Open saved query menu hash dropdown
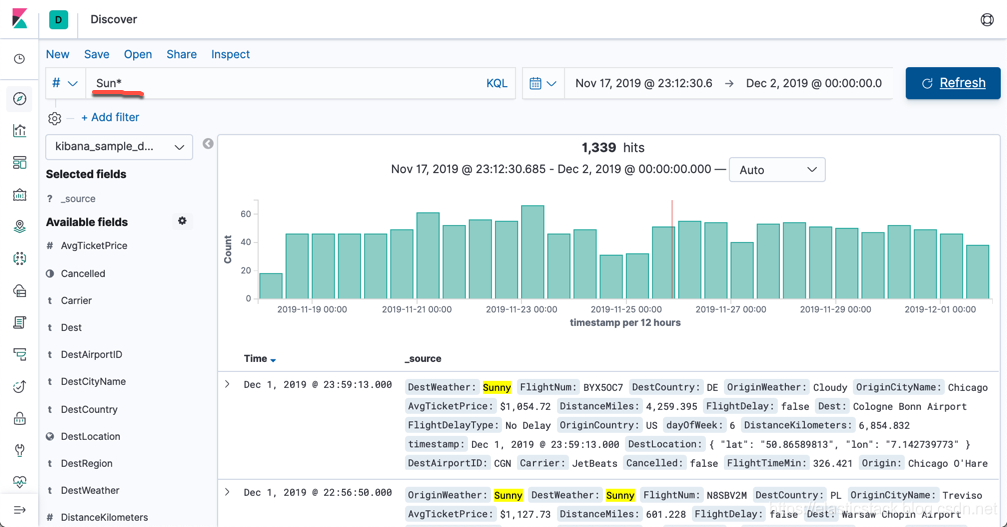Screen dimensions: 1007x527 tap(65, 83)
